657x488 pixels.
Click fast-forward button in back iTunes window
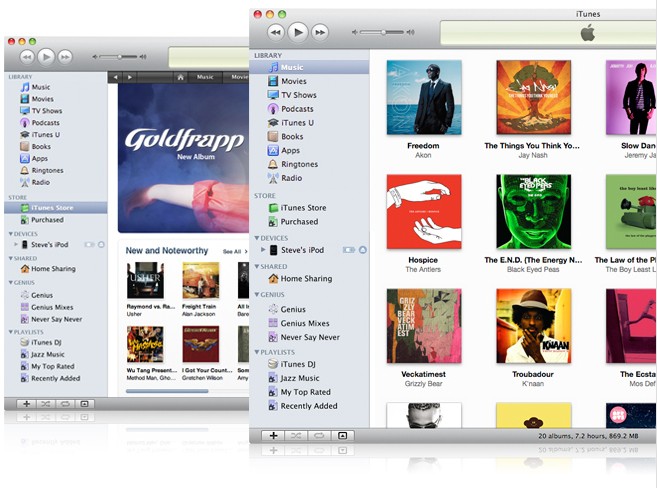(x=65, y=57)
